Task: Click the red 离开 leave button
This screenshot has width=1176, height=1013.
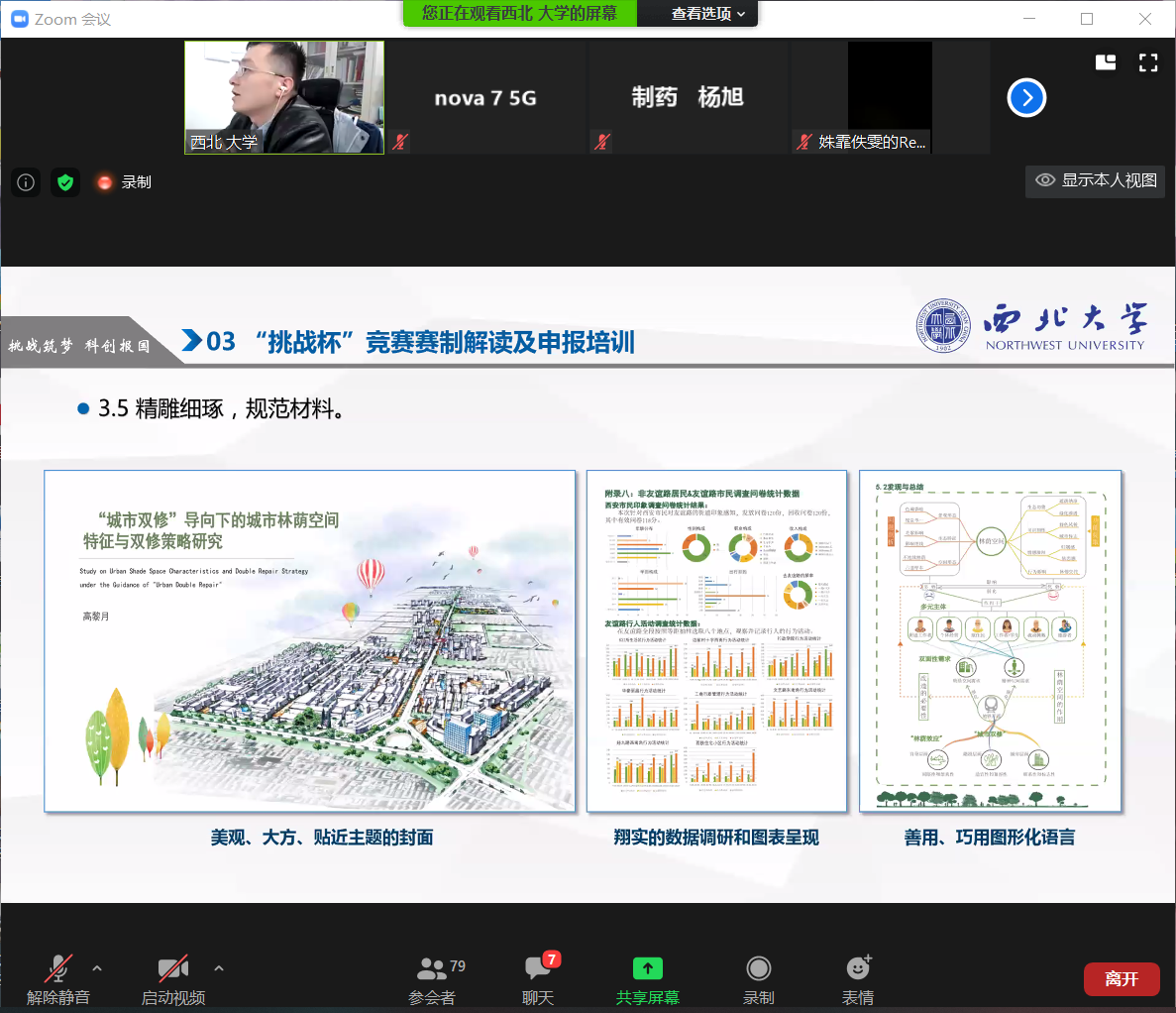Action: (1122, 979)
